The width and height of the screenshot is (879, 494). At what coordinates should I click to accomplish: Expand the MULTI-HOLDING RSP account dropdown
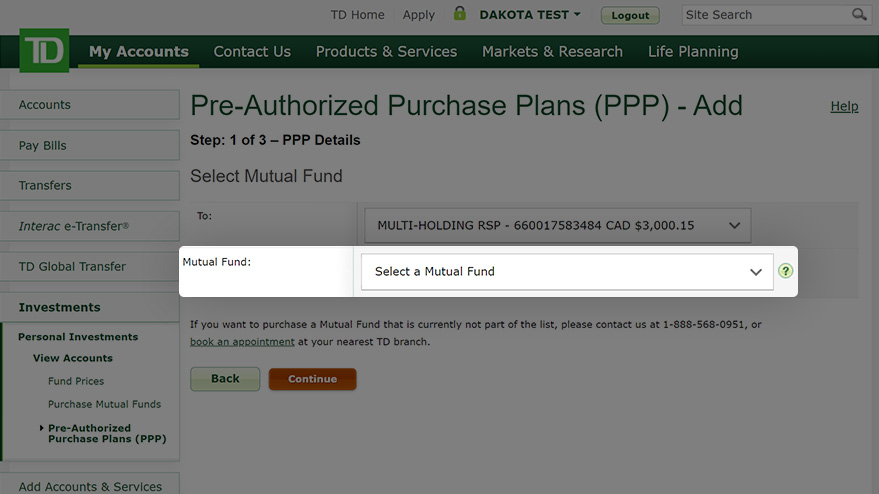(558, 225)
